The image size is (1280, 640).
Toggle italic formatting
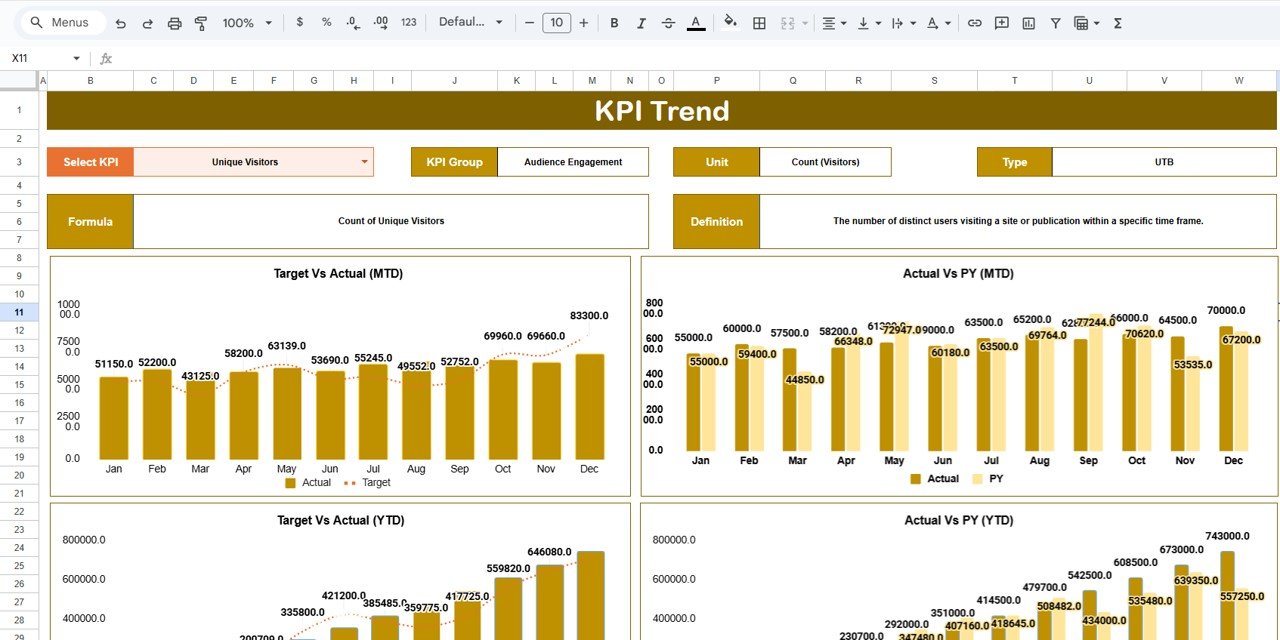pyautogui.click(x=641, y=22)
